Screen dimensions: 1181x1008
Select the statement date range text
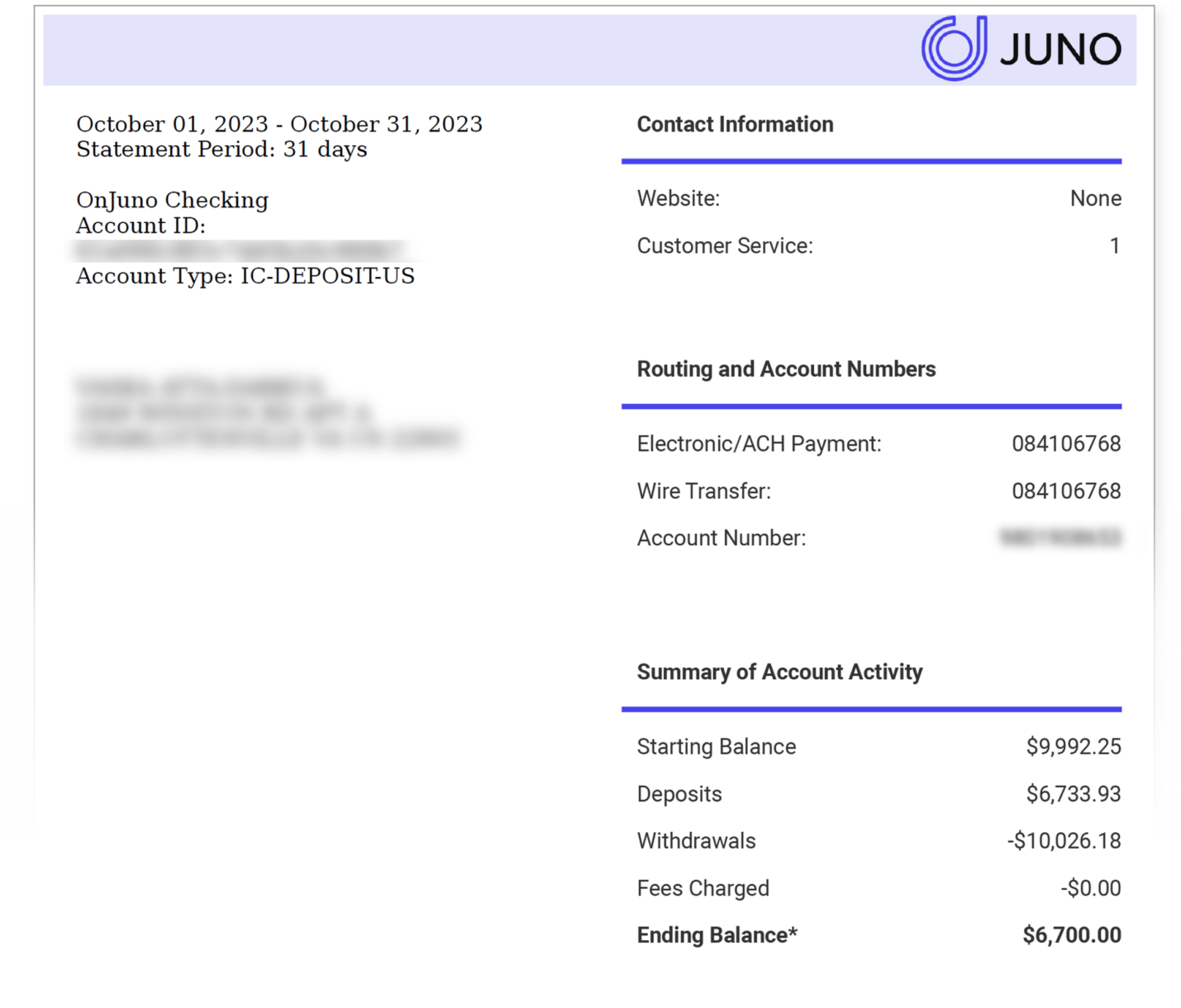click(279, 124)
